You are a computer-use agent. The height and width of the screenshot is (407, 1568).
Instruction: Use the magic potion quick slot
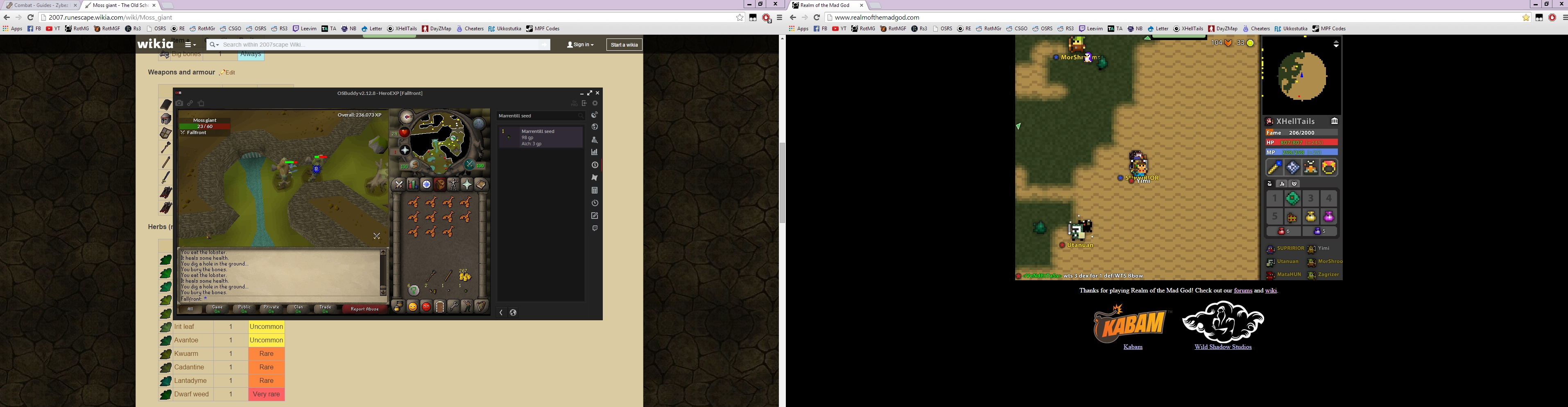1320,231
